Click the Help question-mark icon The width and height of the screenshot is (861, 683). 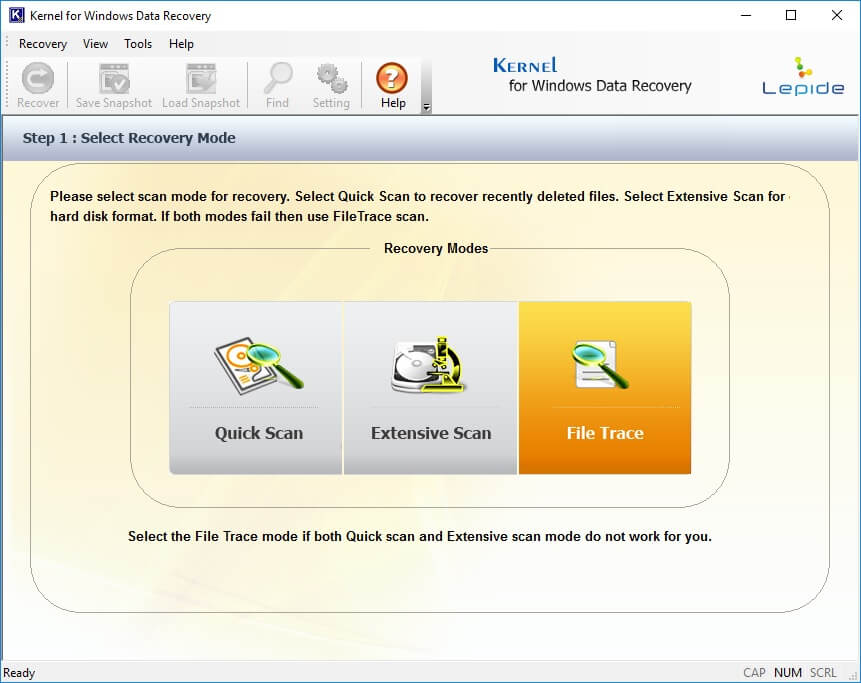[x=392, y=78]
